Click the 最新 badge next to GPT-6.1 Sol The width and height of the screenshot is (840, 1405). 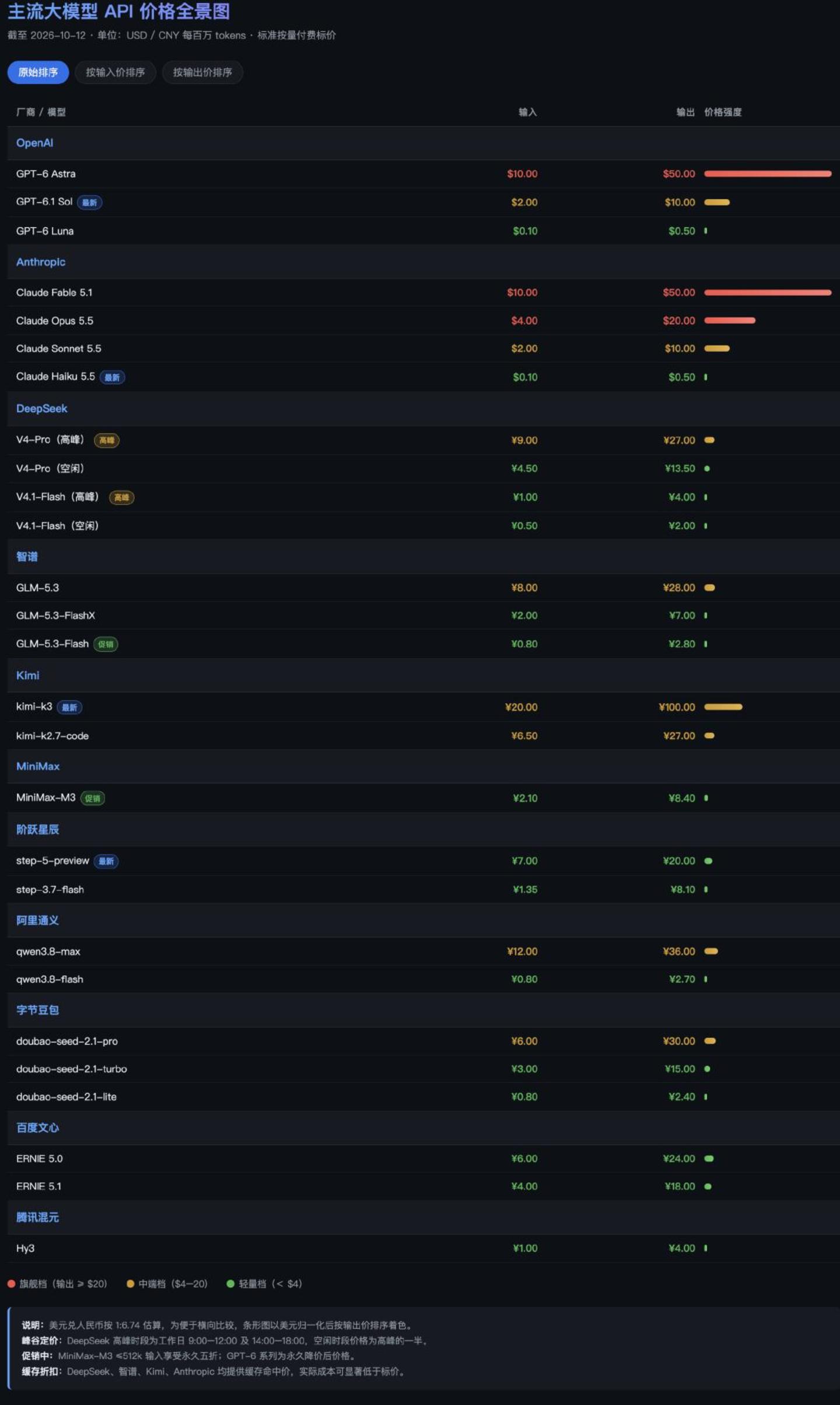[x=89, y=202]
